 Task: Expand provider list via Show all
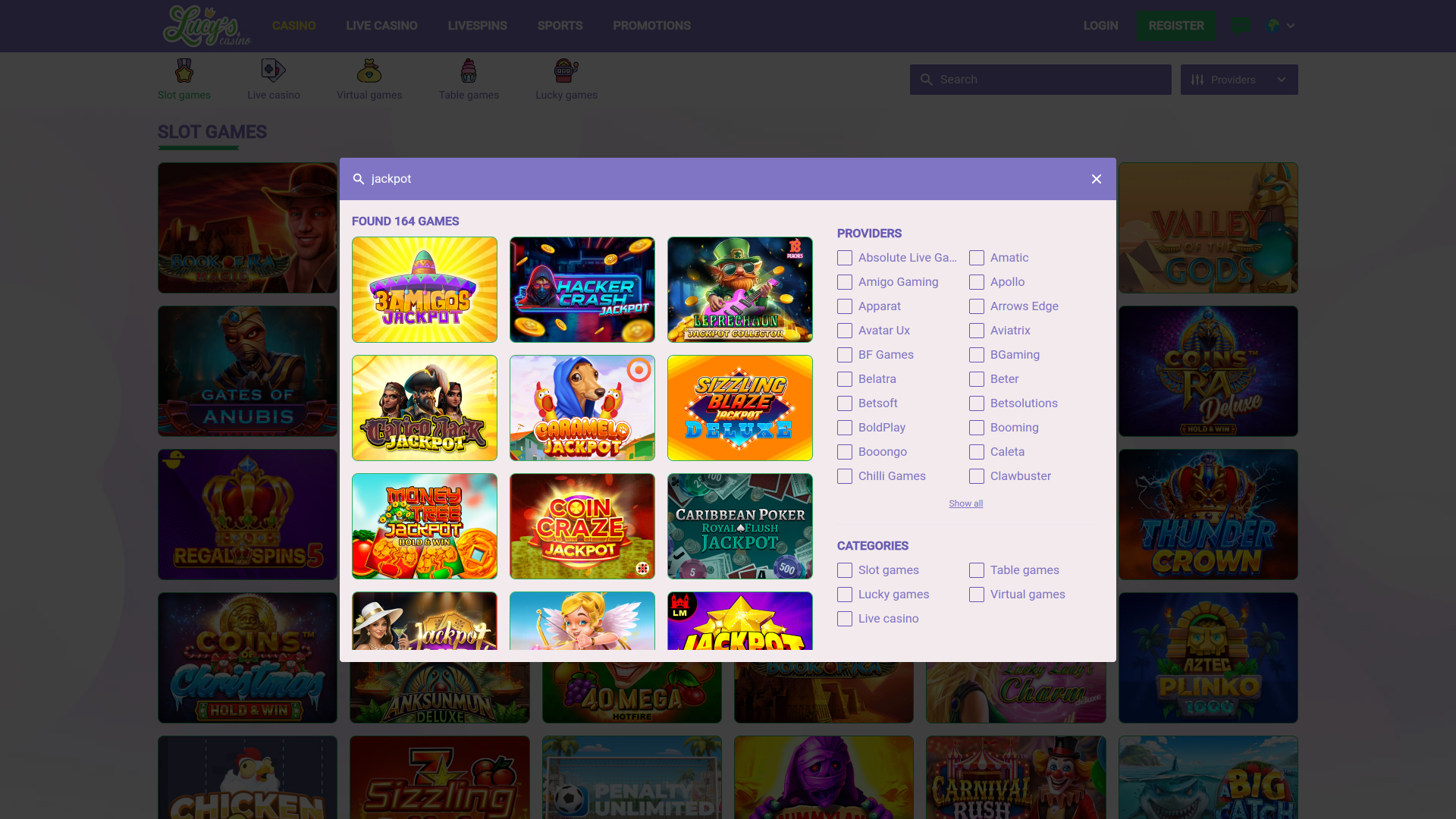pyautogui.click(x=965, y=503)
